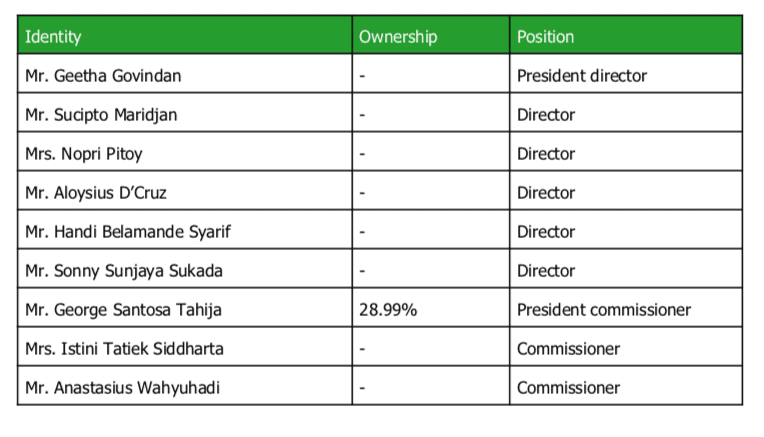The height and width of the screenshot is (437, 764).
Task: Click Director cell for Sonny Sunjaya Sukada
Action: pos(626,268)
